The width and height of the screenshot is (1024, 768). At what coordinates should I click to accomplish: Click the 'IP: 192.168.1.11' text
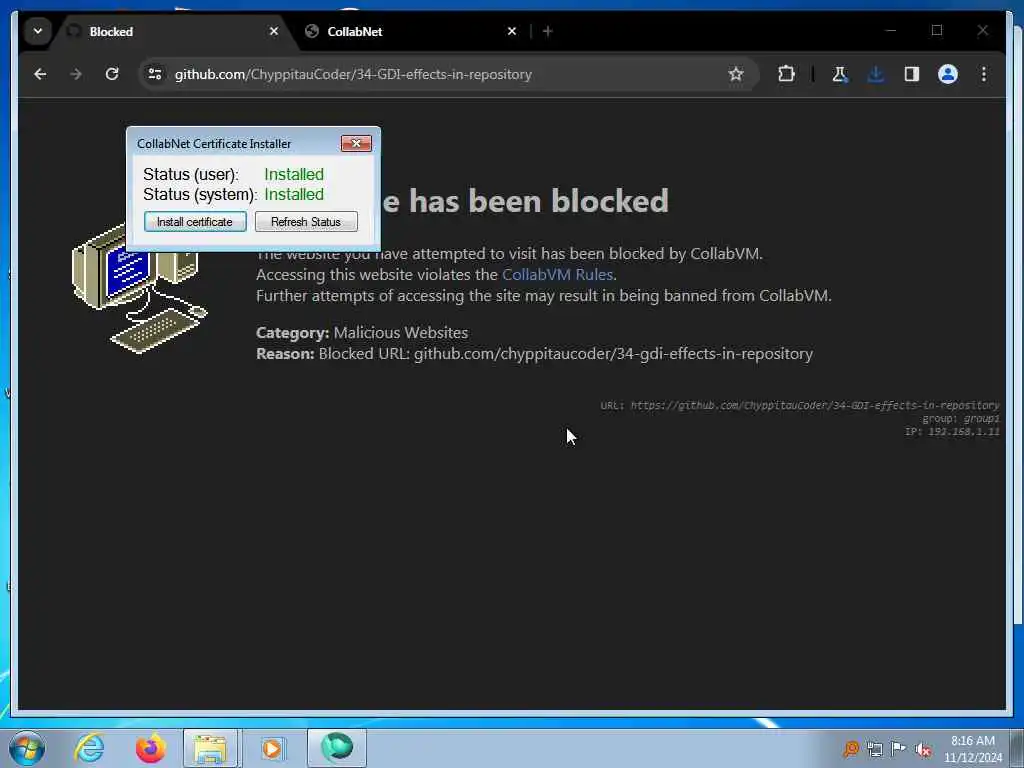pyautogui.click(x=952, y=432)
